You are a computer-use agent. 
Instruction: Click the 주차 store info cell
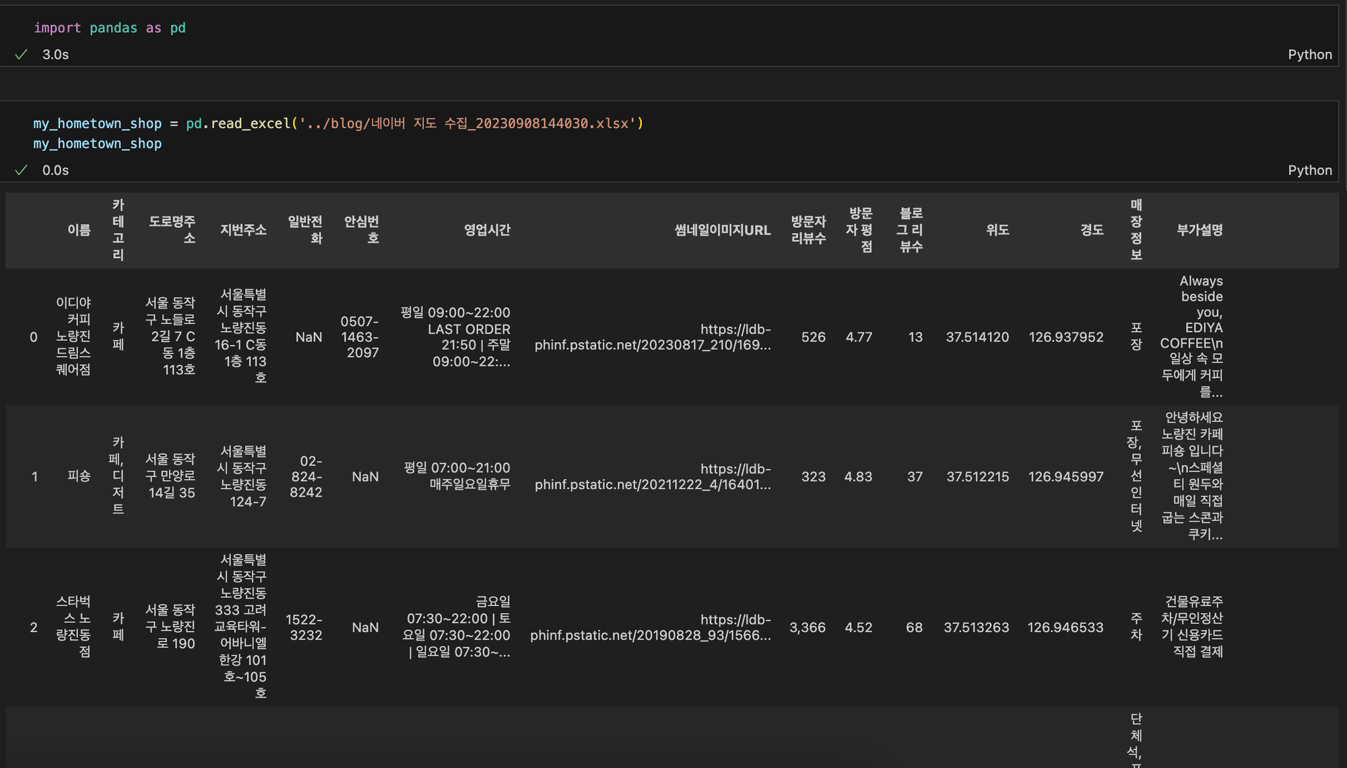pyautogui.click(x=1136, y=627)
